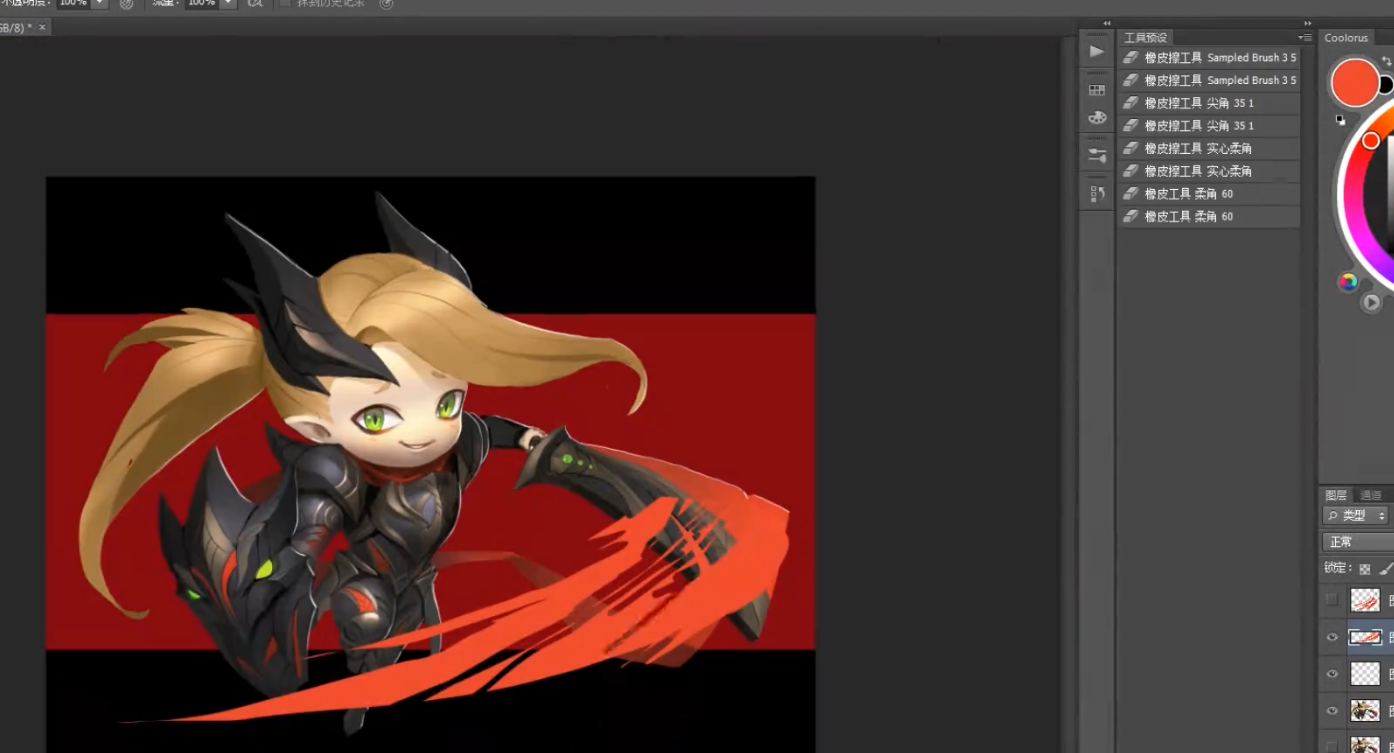Hide the selected red slash layer
Screen dimensions: 1394x753
point(1331,637)
